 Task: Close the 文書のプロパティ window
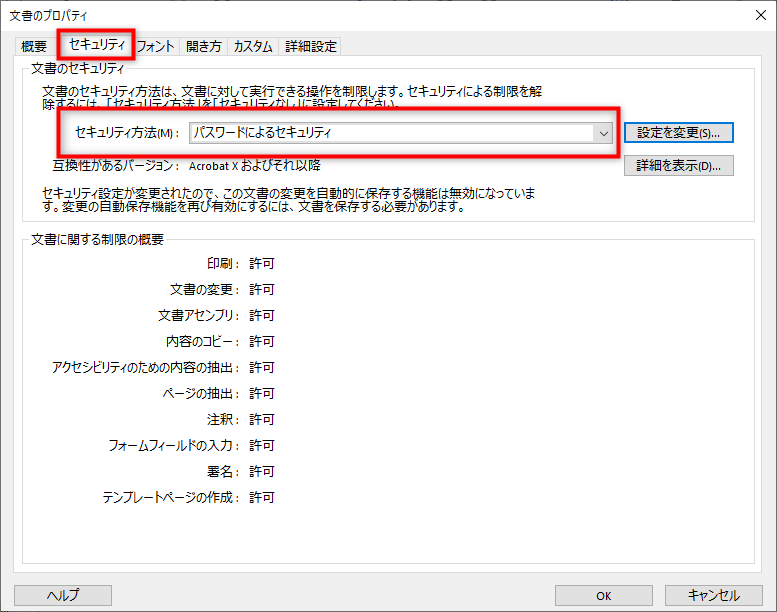[759, 14]
